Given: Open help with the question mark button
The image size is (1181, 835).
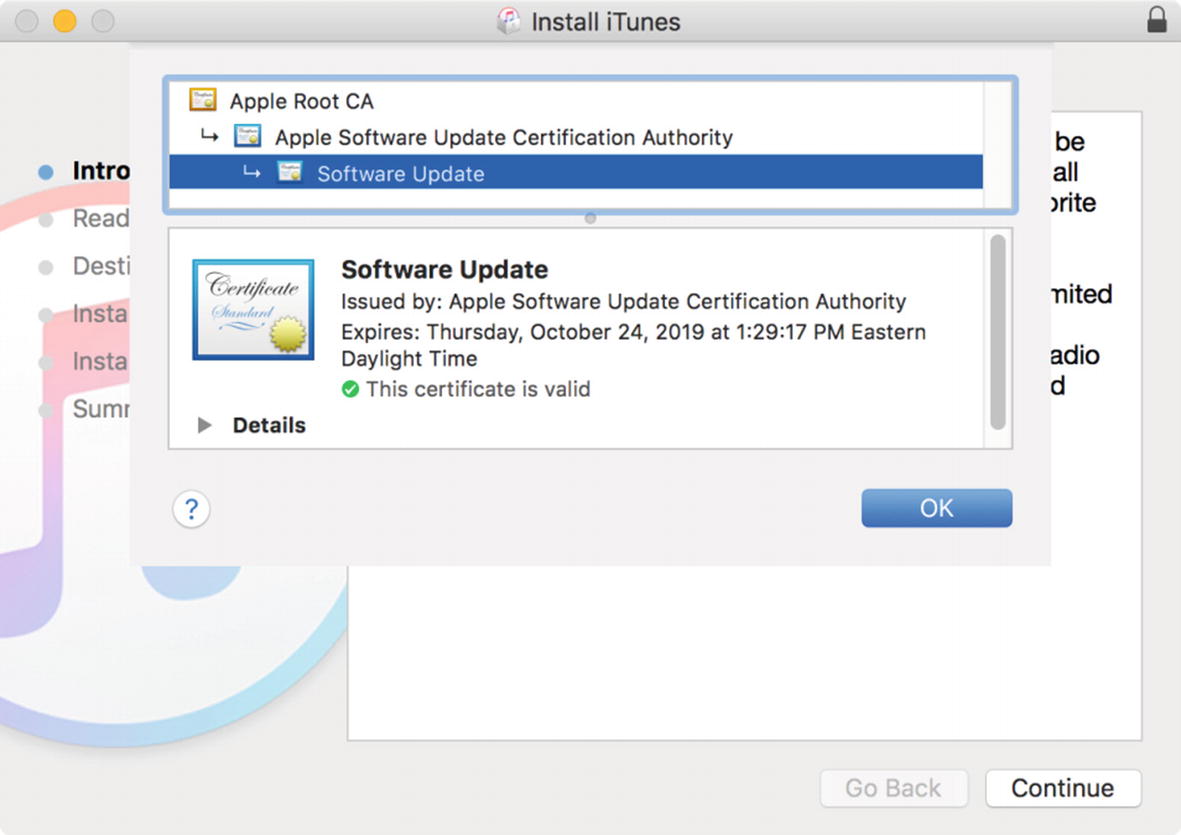Looking at the screenshot, I should click(191, 509).
